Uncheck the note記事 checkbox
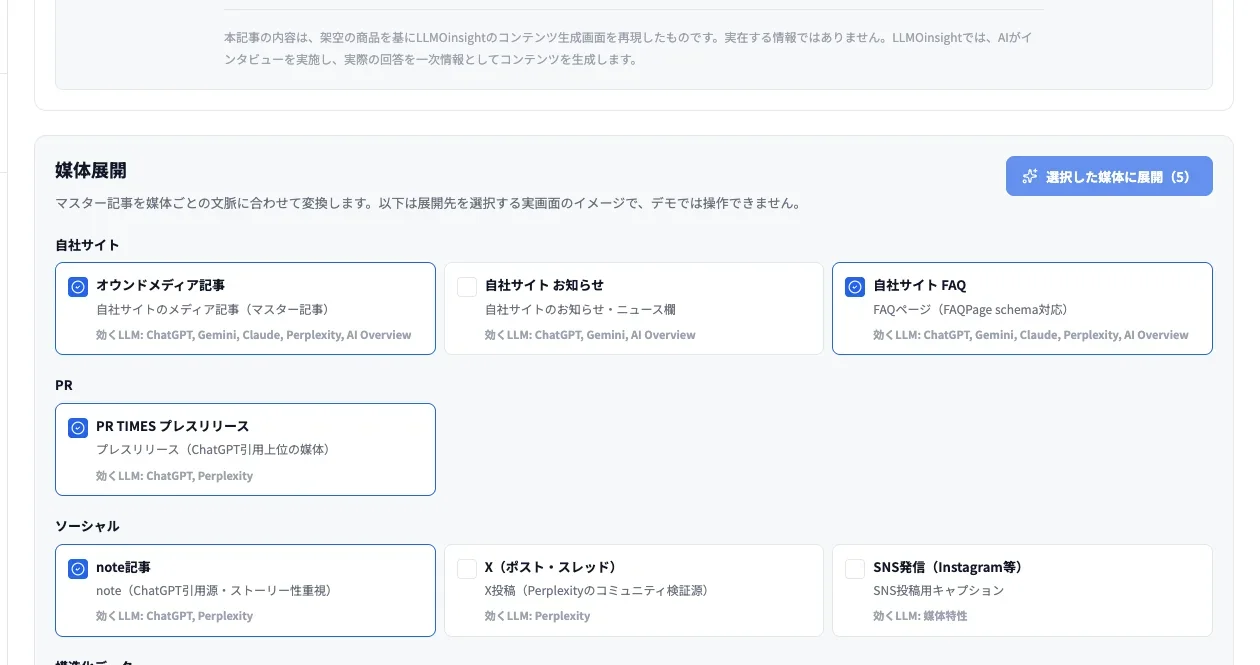1260x665 pixels. (78, 569)
